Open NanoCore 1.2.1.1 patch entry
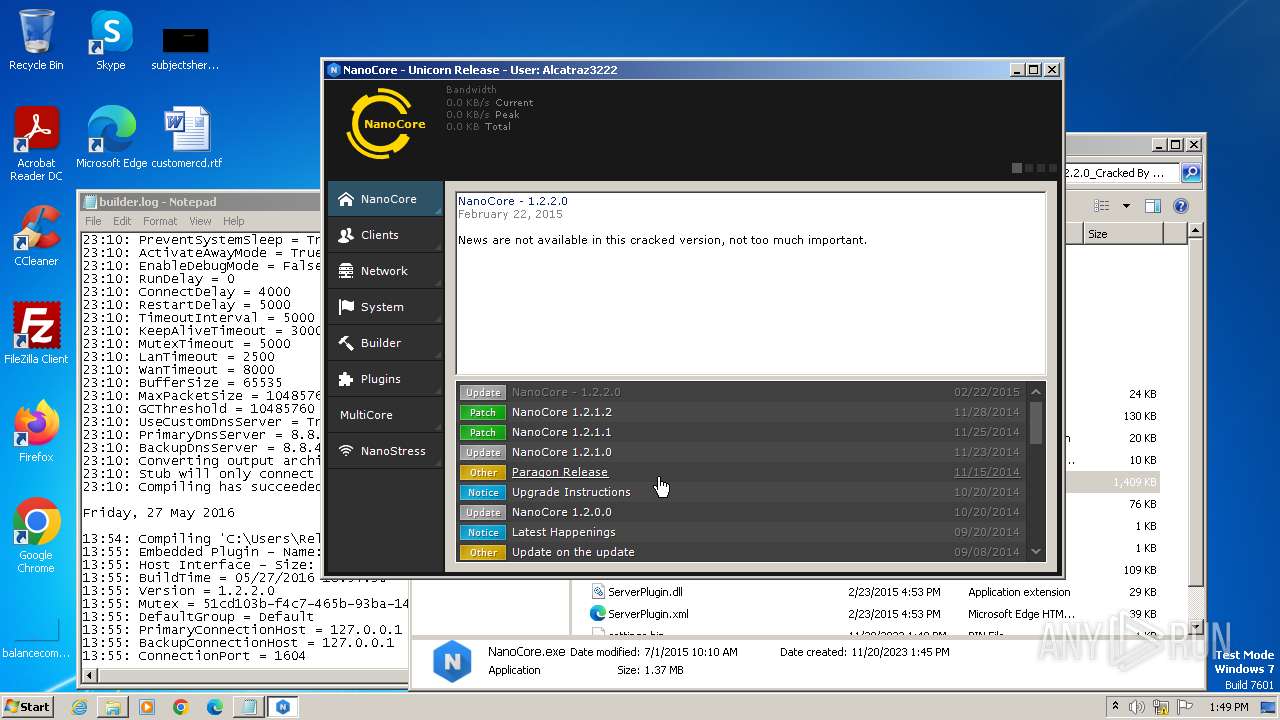Viewport: 1280px width, 720px height. (741, 432)
